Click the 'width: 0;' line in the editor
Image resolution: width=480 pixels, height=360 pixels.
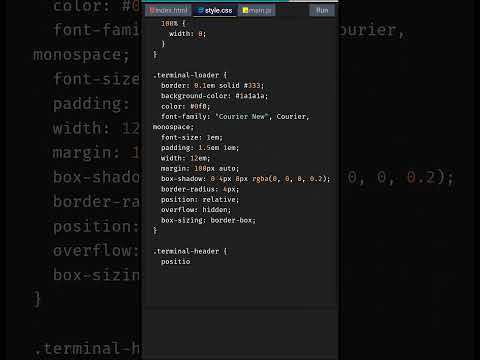point(188,34)
